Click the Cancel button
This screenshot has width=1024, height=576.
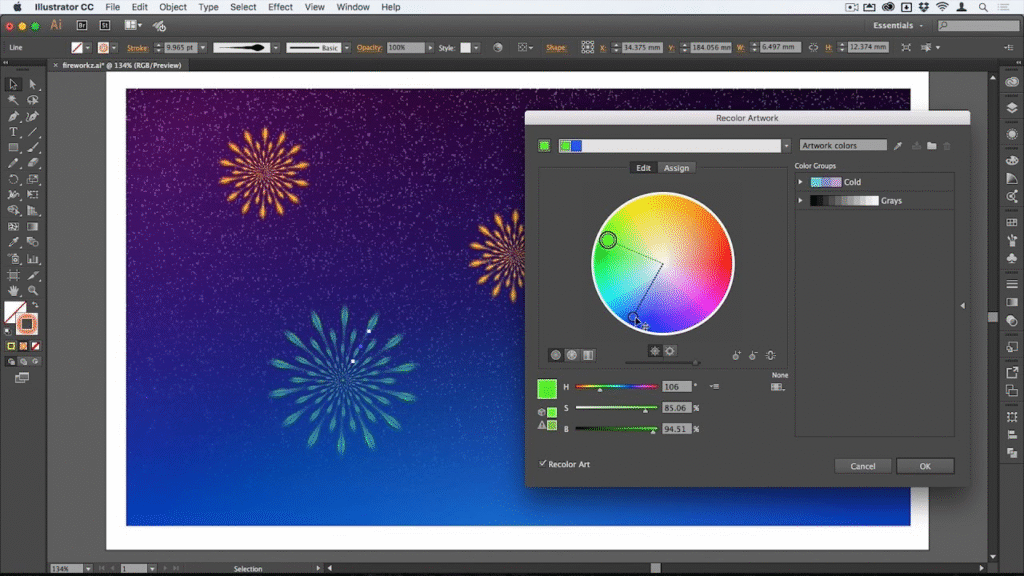point(862,466)
